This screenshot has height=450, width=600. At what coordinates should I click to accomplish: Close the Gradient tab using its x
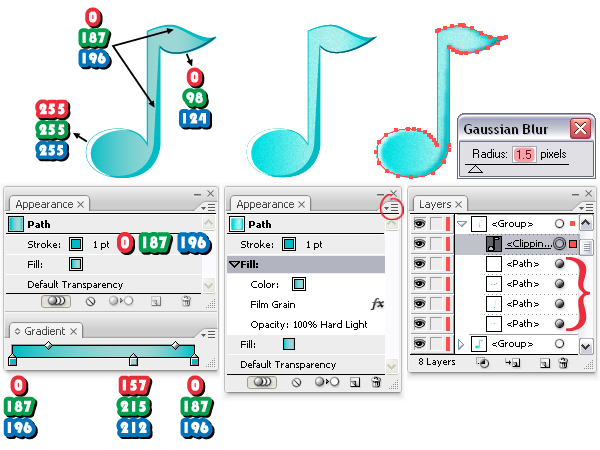pyautogui.click(x=73, y=331)
